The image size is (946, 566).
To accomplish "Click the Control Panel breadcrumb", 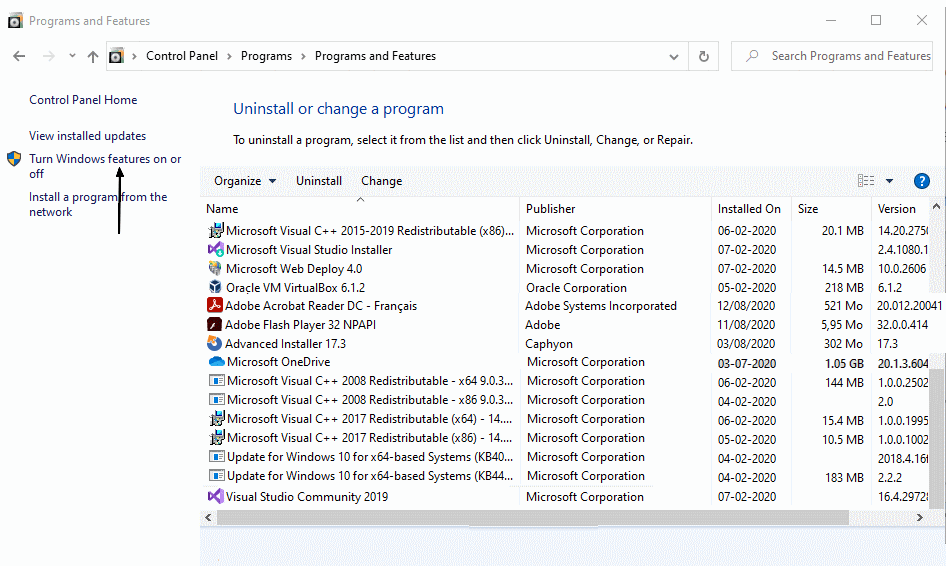I will click(x=182, y=56).
